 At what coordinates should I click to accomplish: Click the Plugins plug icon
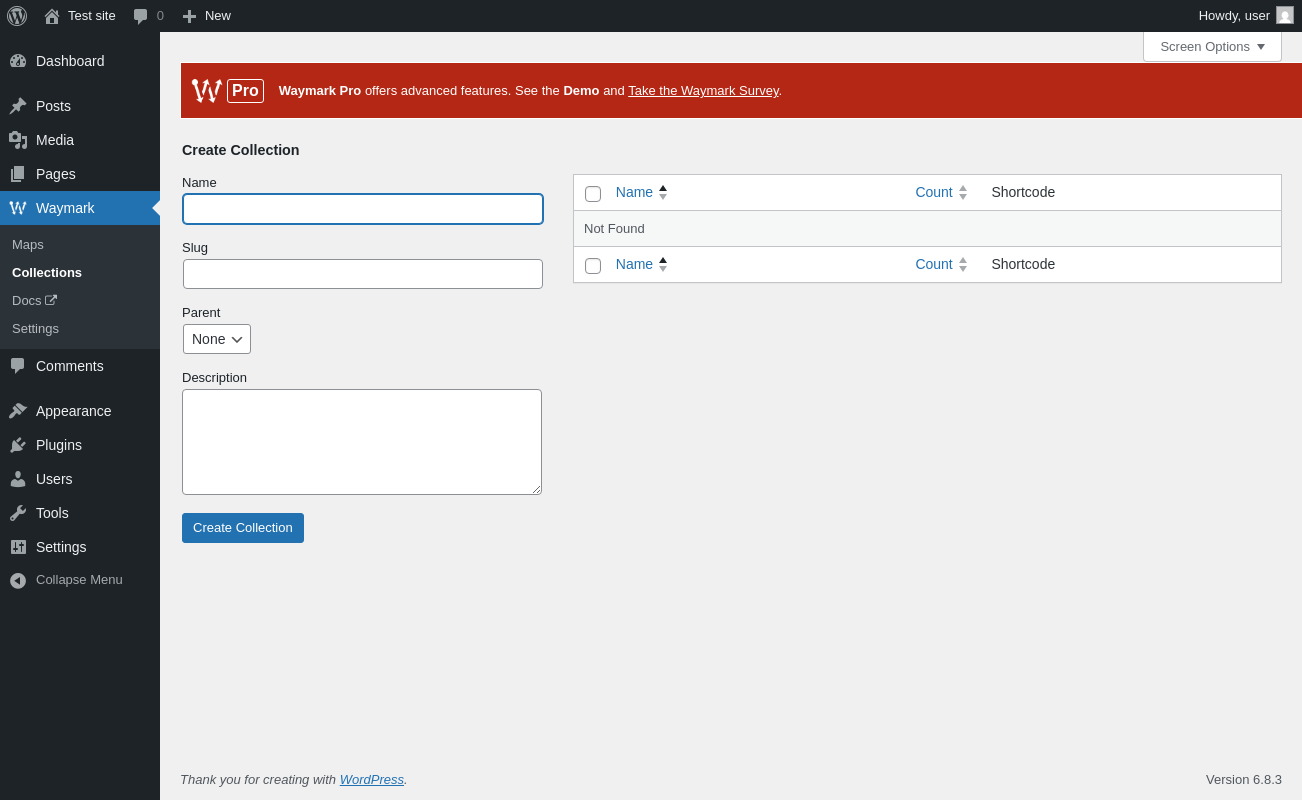(18, 445)
